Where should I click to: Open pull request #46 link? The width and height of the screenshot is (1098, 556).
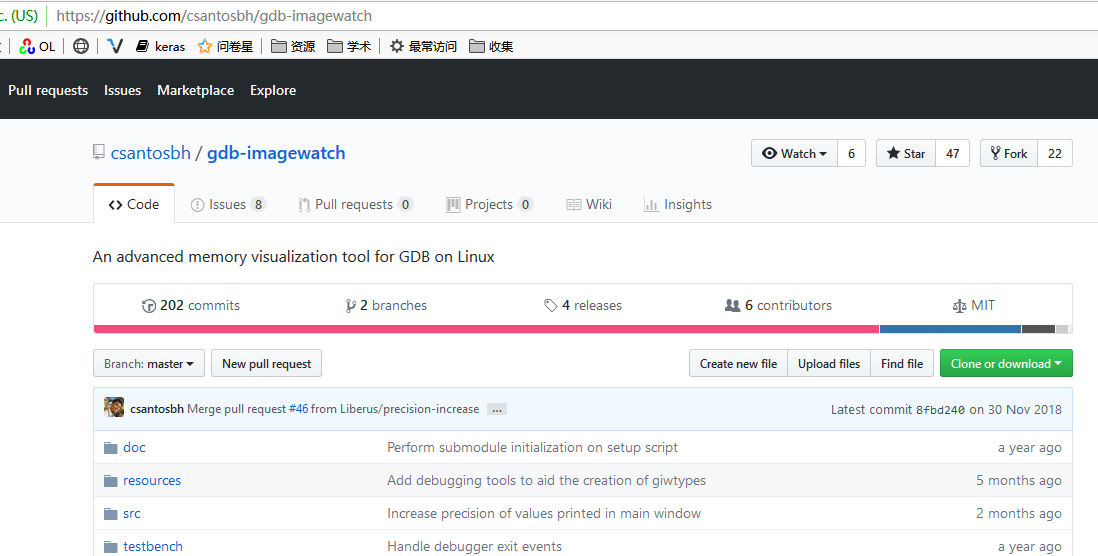click(x=298, y=409)
